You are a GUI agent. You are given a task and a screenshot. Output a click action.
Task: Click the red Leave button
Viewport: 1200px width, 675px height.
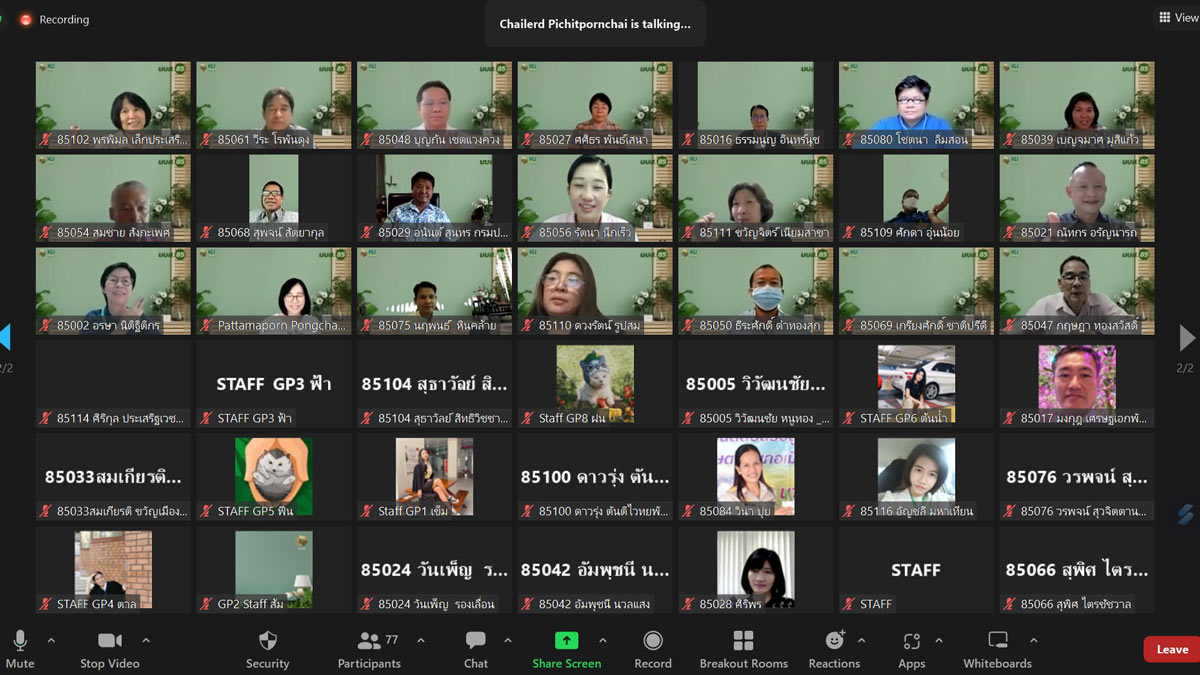[x=1171, y=649]
